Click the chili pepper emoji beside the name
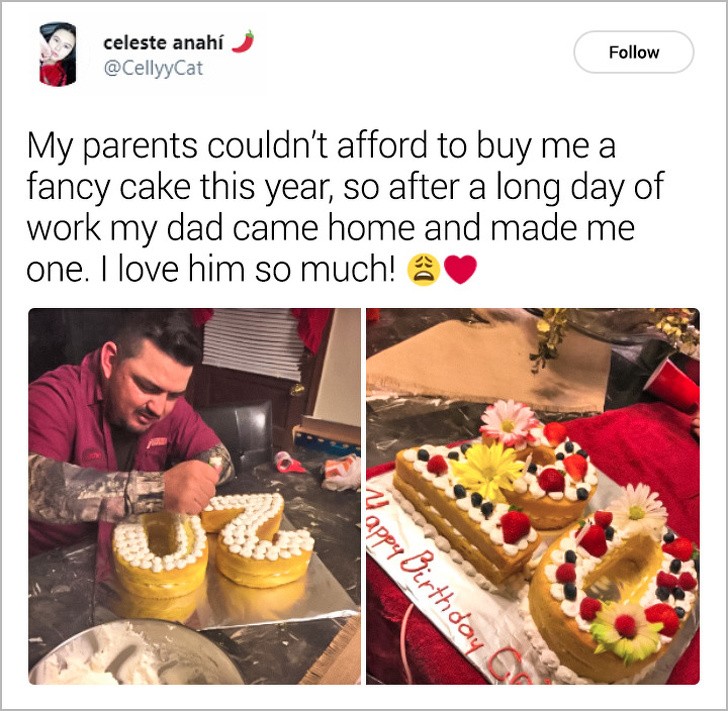 (243, 41)
